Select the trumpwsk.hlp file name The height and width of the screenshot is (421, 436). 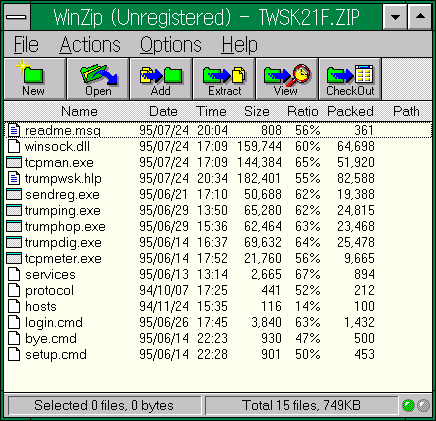pos(63,178)
